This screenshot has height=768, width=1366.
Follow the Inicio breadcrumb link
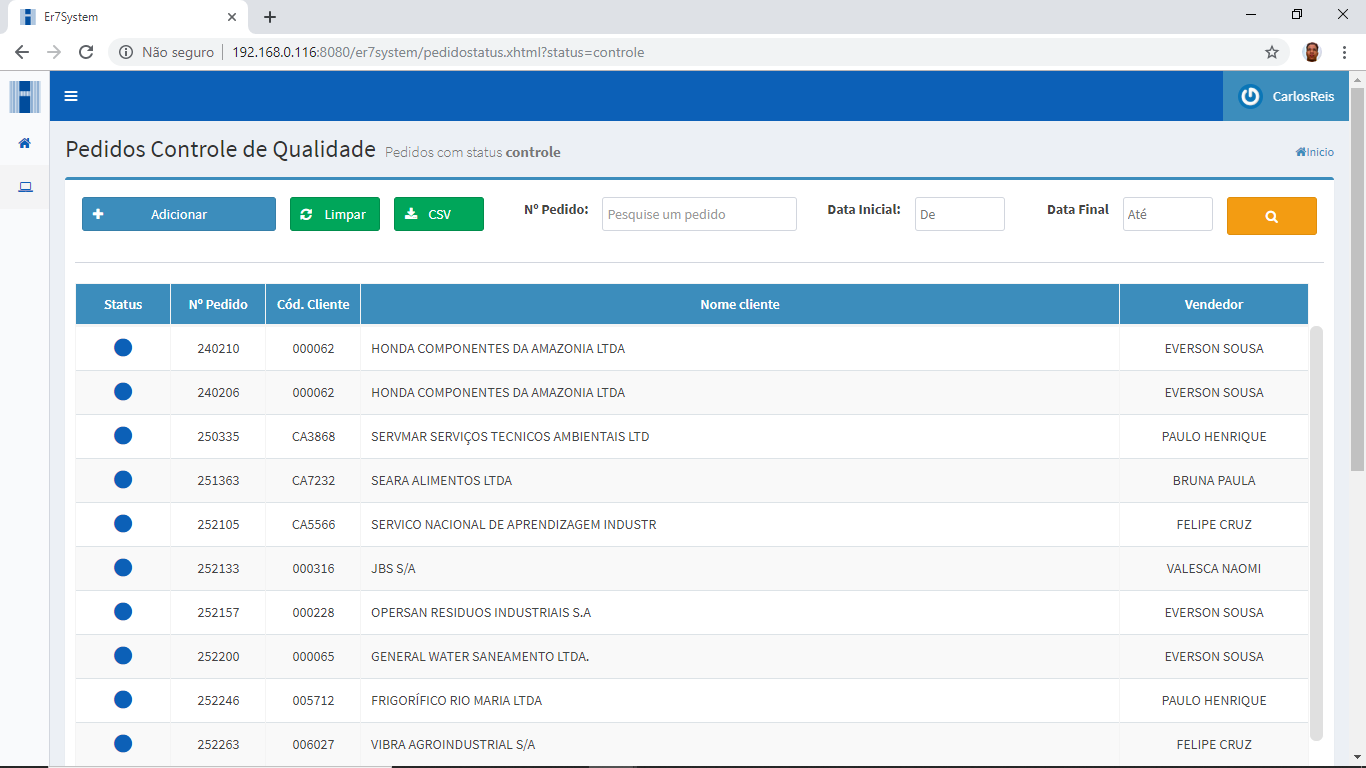coord(1315,152)
